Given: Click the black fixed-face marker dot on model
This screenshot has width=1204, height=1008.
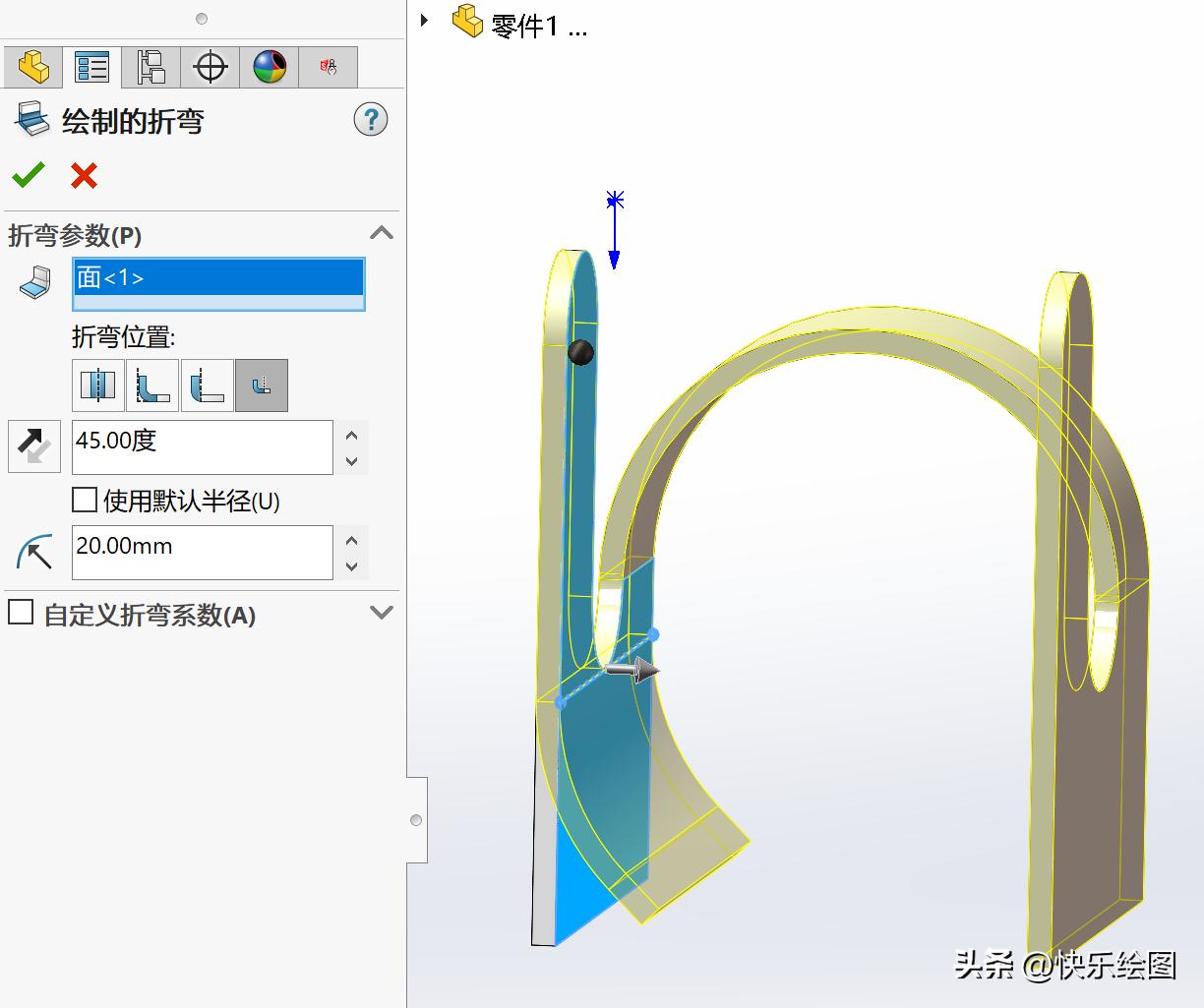Looking at the screenshot, I should (581, 352).
